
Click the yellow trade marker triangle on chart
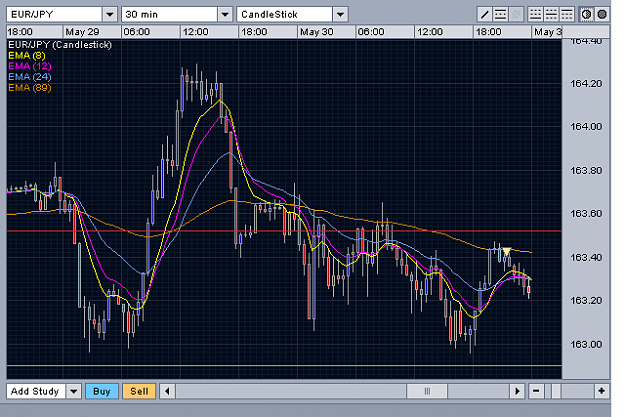coord(506,252)
